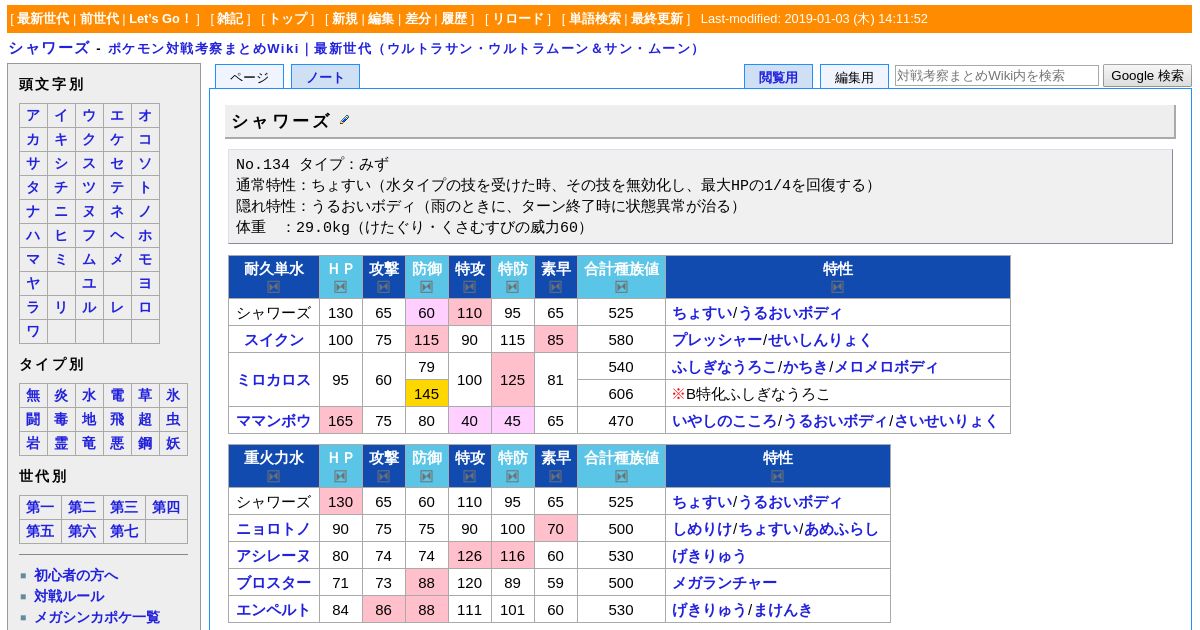Open 最終更新 in the top menu bar

point(657,19)
